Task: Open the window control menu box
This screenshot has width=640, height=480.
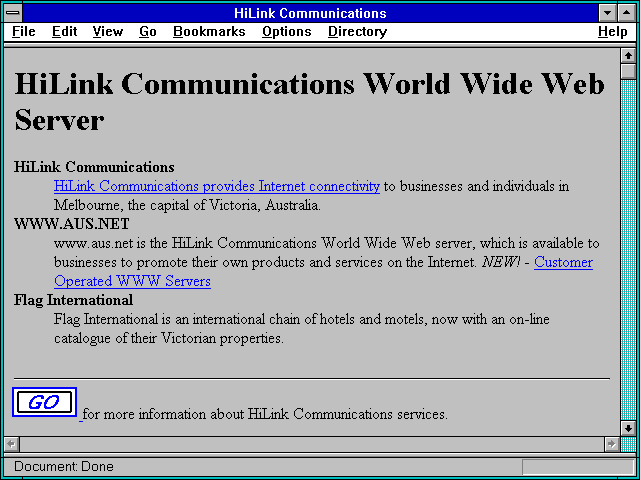Action: click(13, 13)
